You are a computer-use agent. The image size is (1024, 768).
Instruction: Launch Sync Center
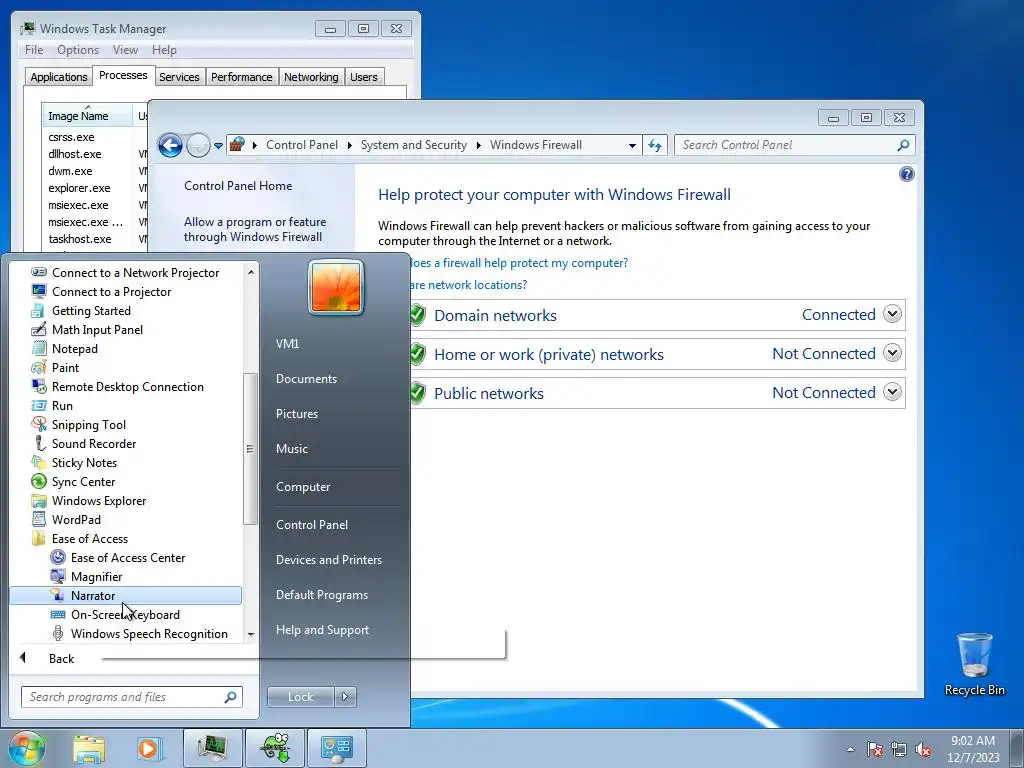tap(83, 482)
